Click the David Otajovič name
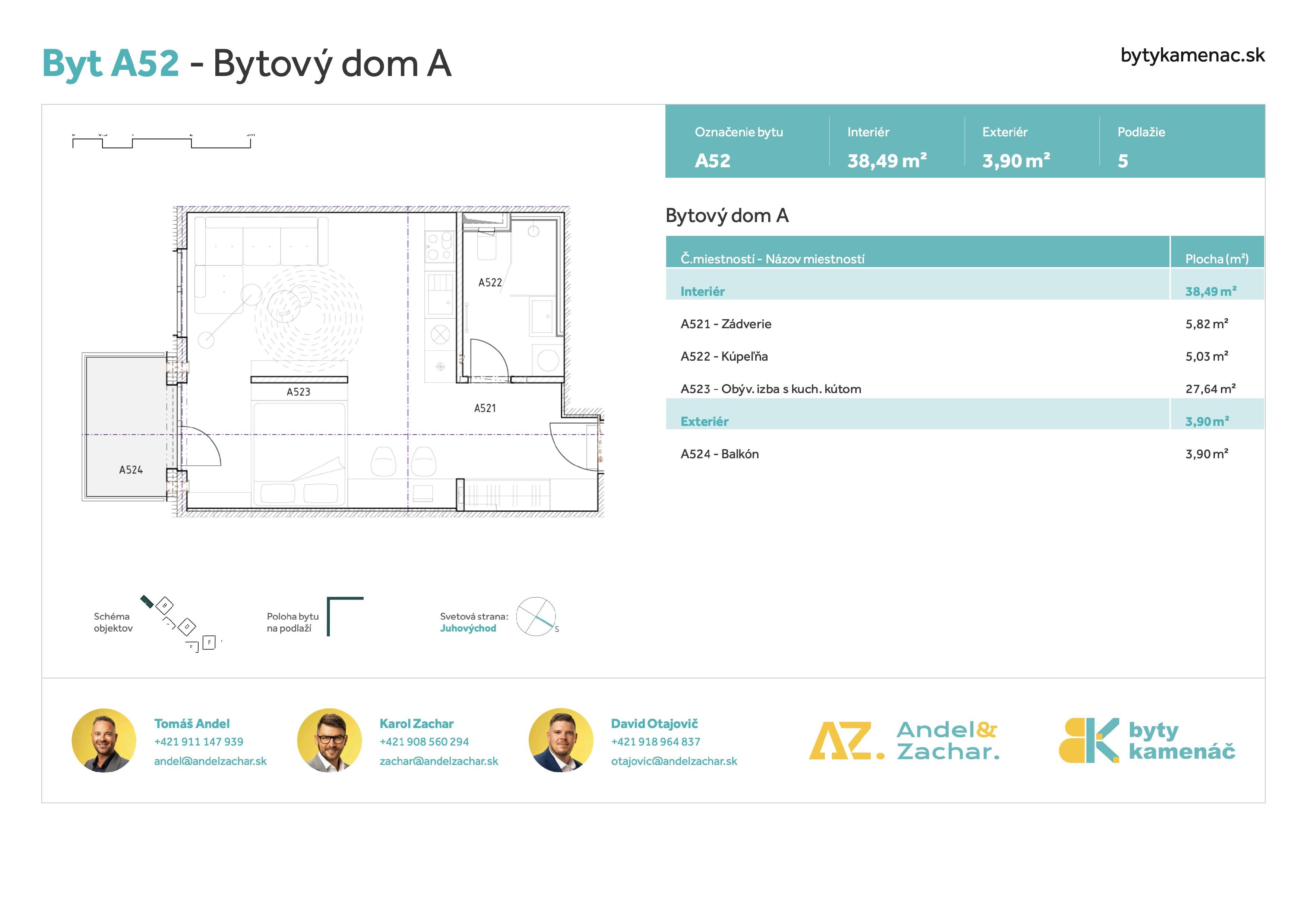Image resolution: width=1307 pixels, height=924 pixels. (x=655, y=724)
